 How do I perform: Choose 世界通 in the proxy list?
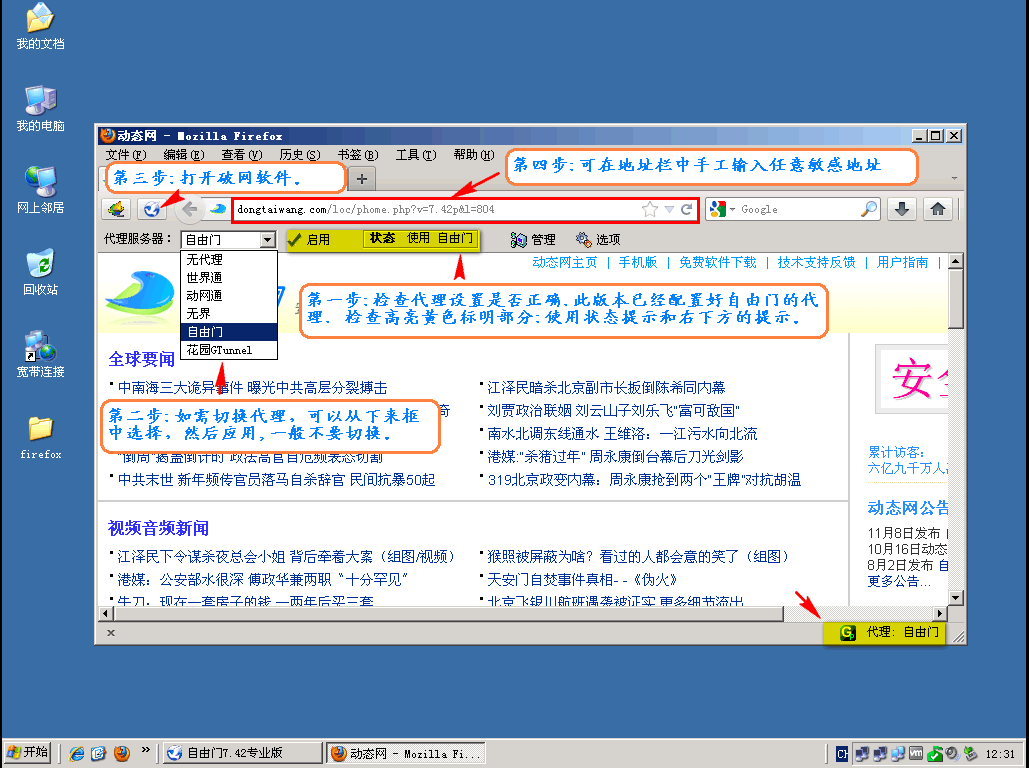229,278
